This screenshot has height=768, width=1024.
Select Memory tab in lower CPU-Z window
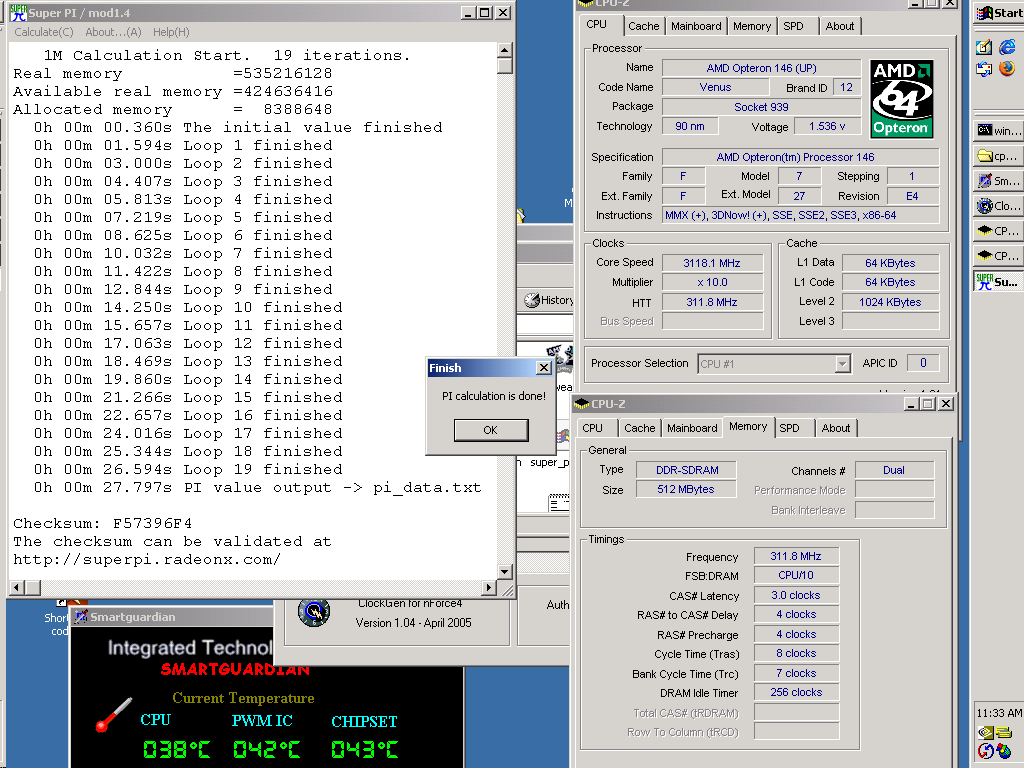[748, 426]
